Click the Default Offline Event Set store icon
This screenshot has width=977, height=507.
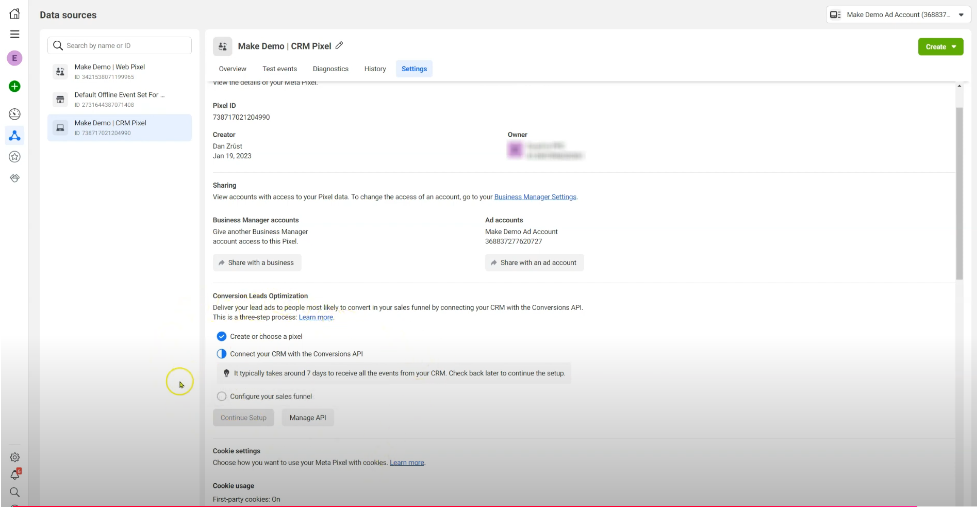(60, 100)
